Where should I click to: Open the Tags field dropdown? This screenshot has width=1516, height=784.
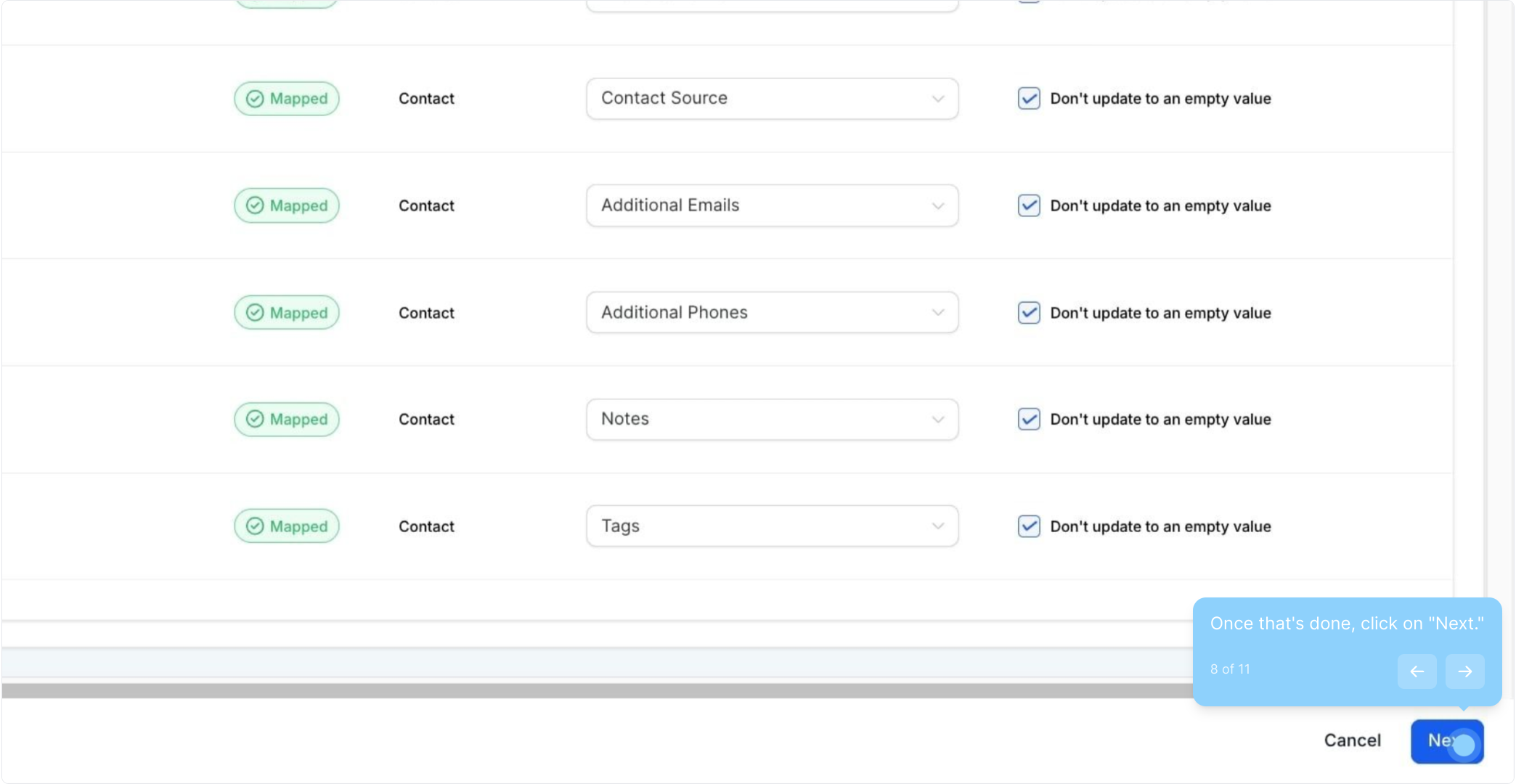772,526
